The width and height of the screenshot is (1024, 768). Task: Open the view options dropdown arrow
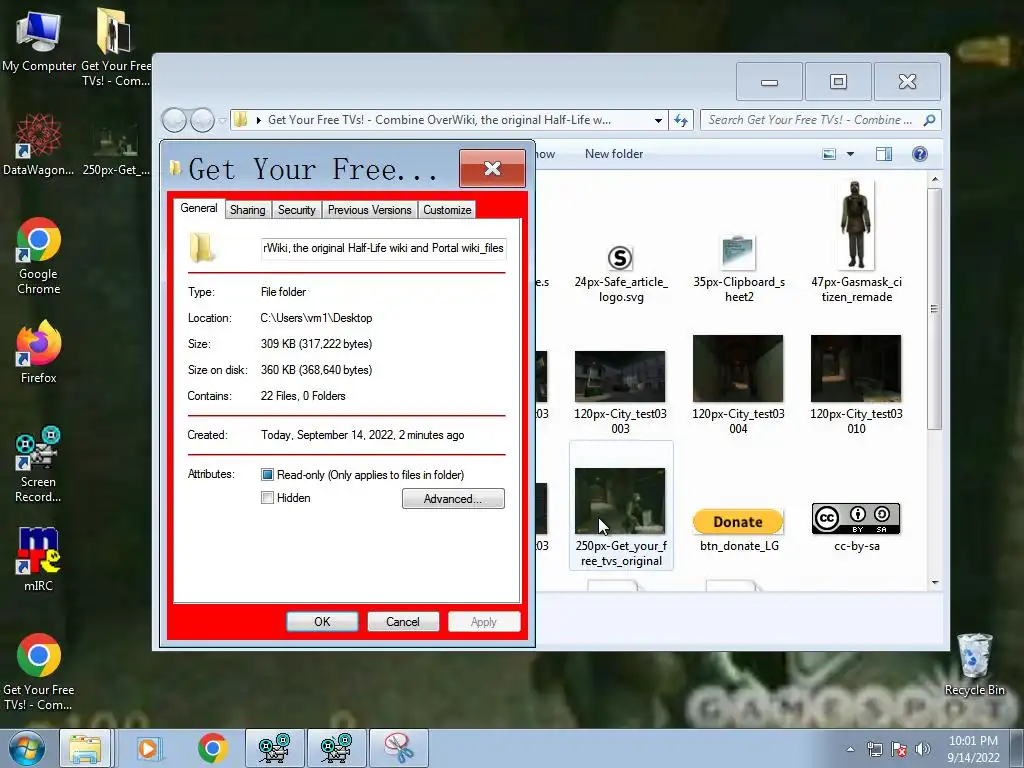(x=850, y=154)
